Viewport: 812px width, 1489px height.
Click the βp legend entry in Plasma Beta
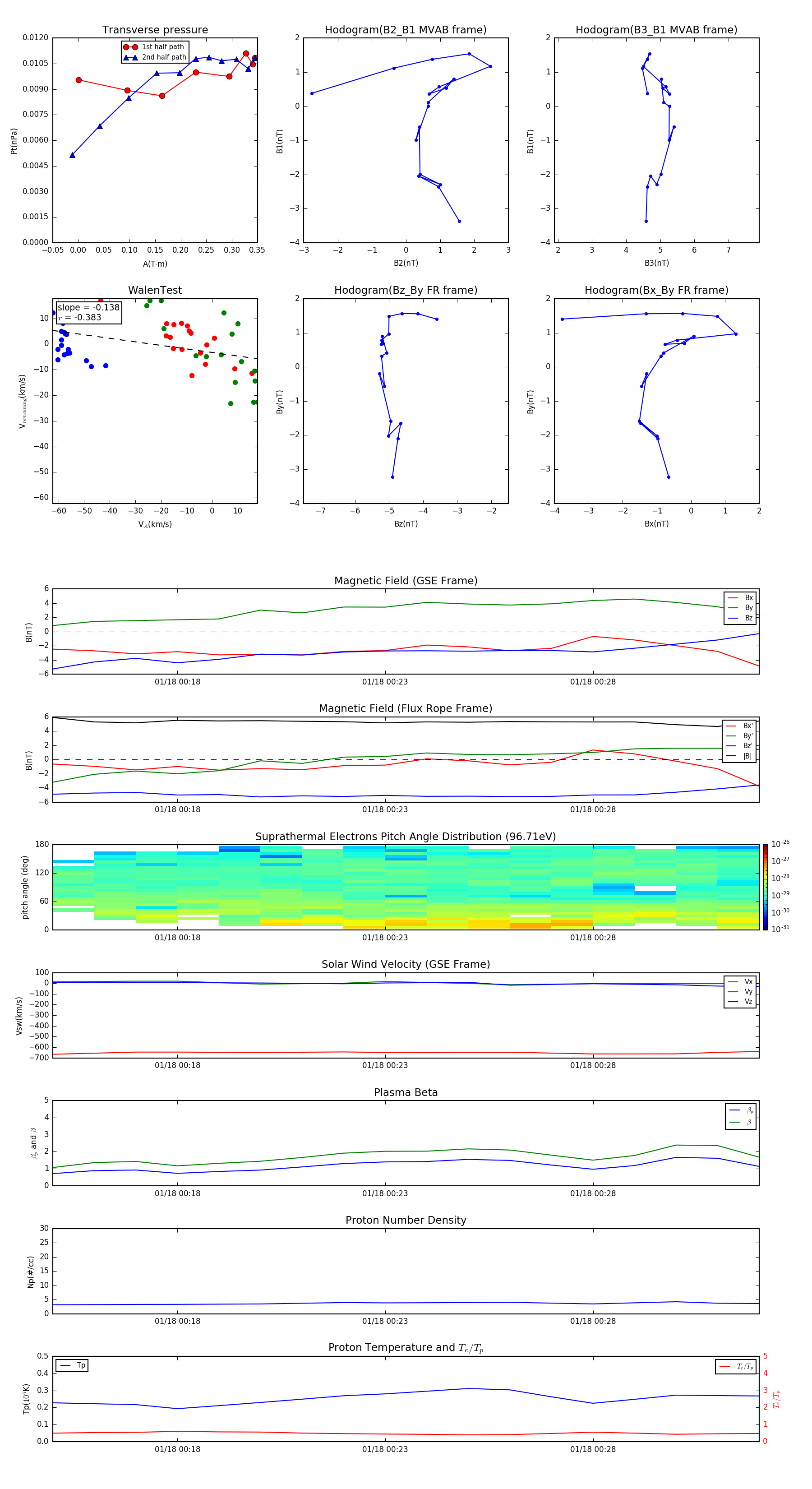(741, 1110)
